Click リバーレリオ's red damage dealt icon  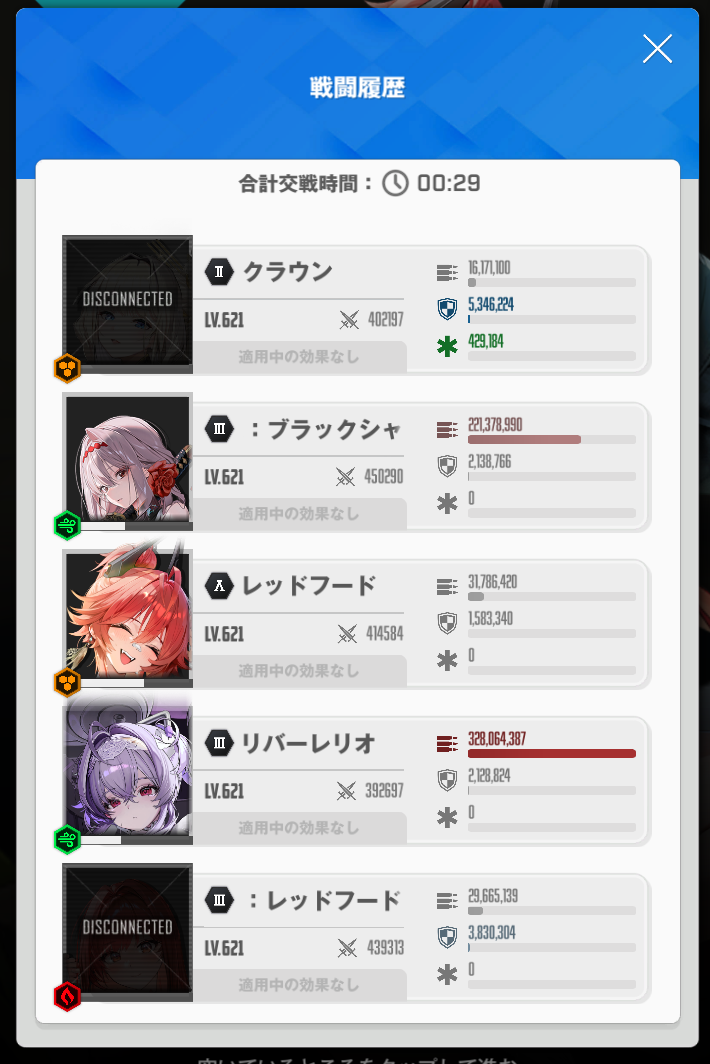[x=447, y=744]
